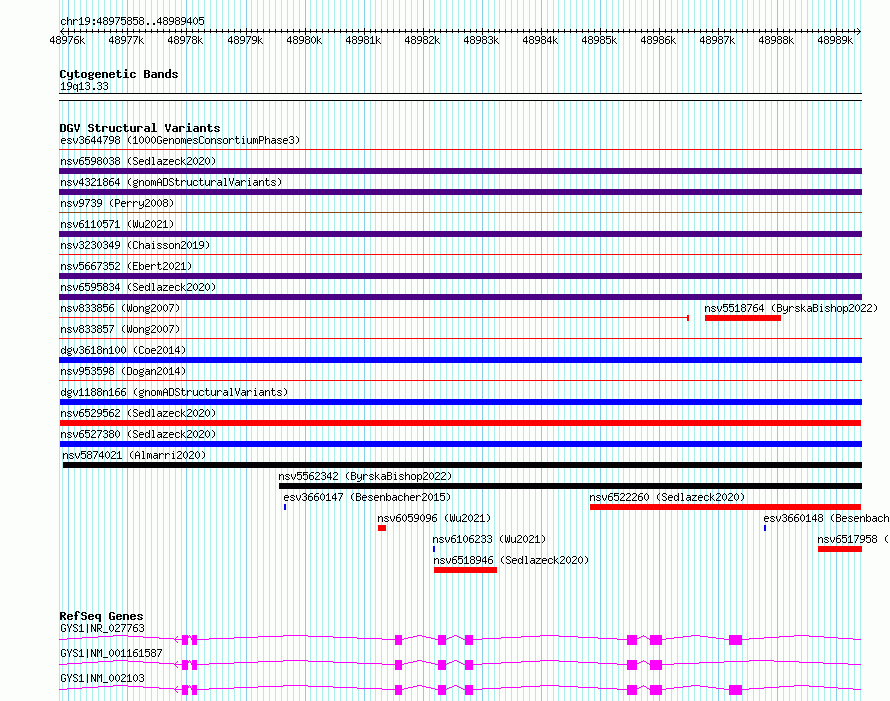Open variant nsv6110571 (Wu2021)
Viewport: 890px width, 701px height.
tap(117, 224)
